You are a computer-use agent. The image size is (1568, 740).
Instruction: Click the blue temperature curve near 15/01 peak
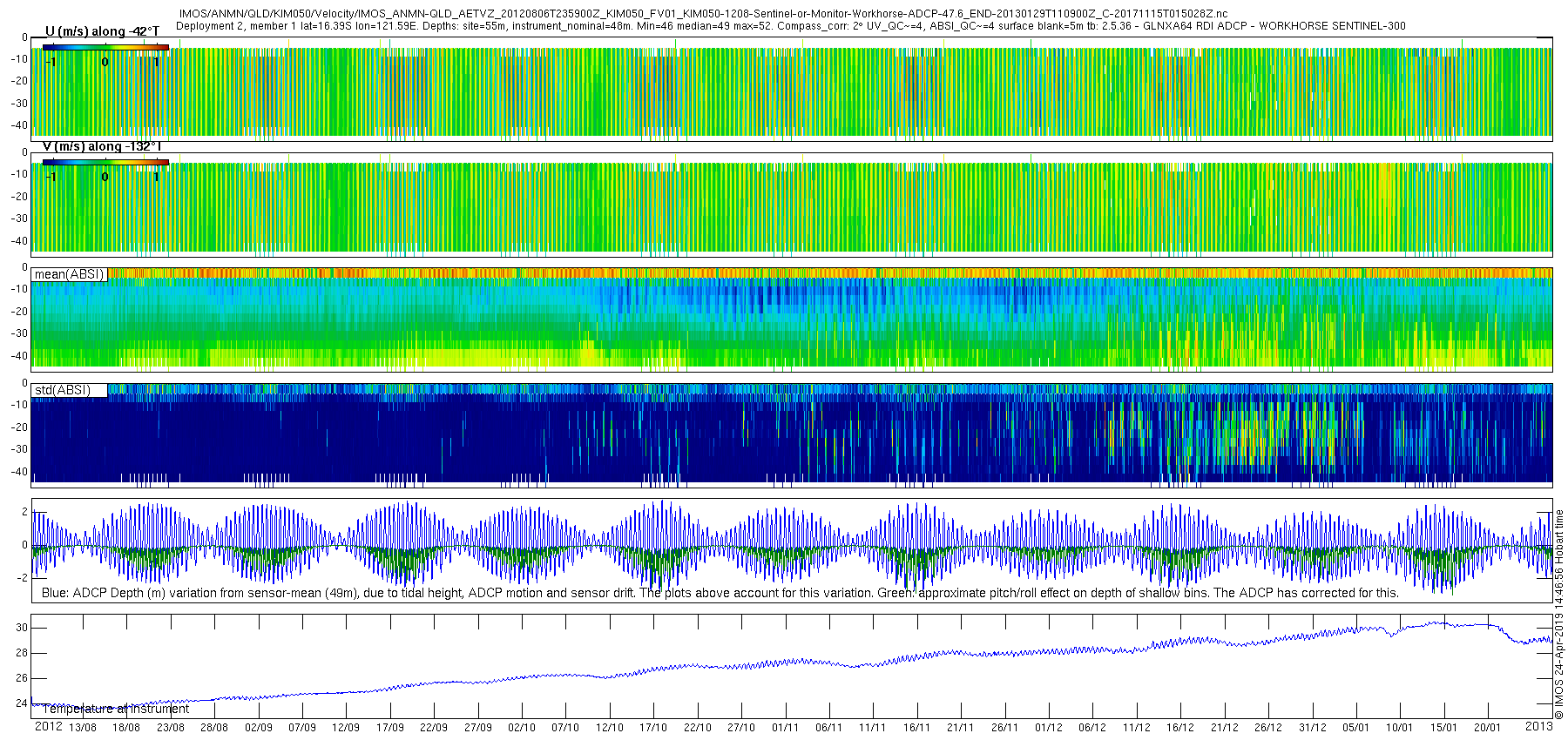point(1437,622)
